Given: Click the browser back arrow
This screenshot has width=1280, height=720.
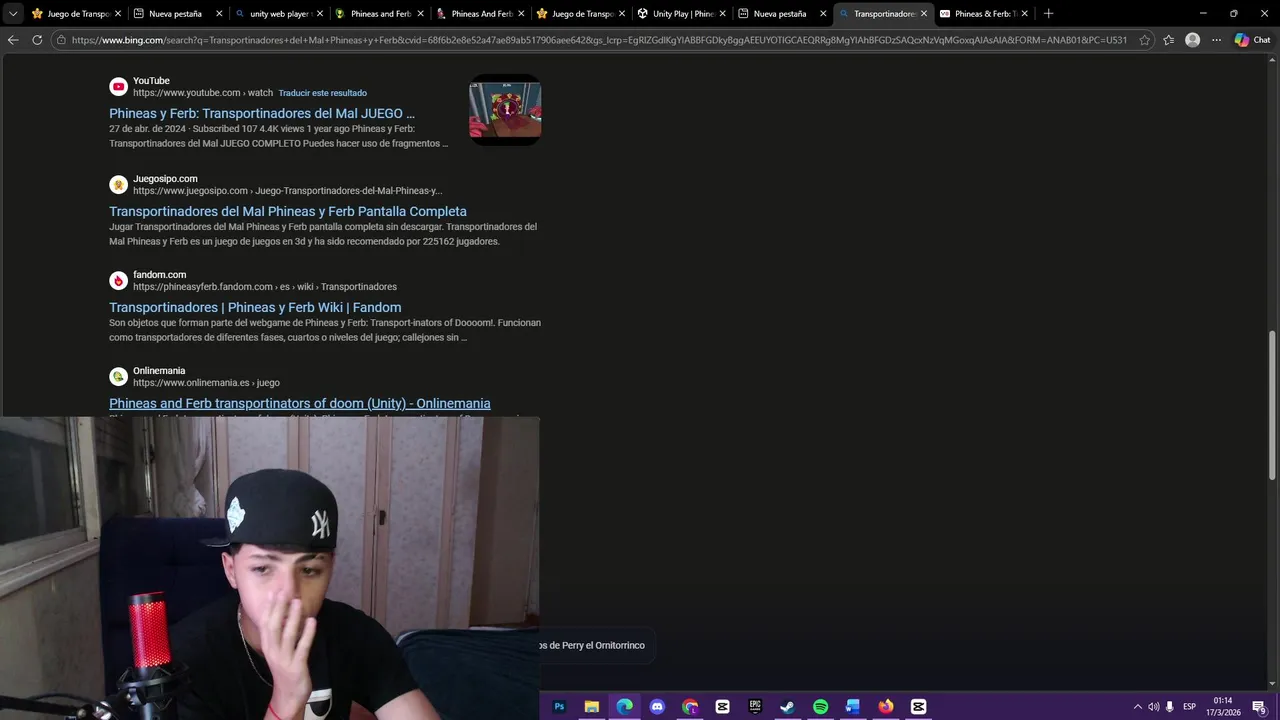Looking at the screenshot, I should click(13, 40).
